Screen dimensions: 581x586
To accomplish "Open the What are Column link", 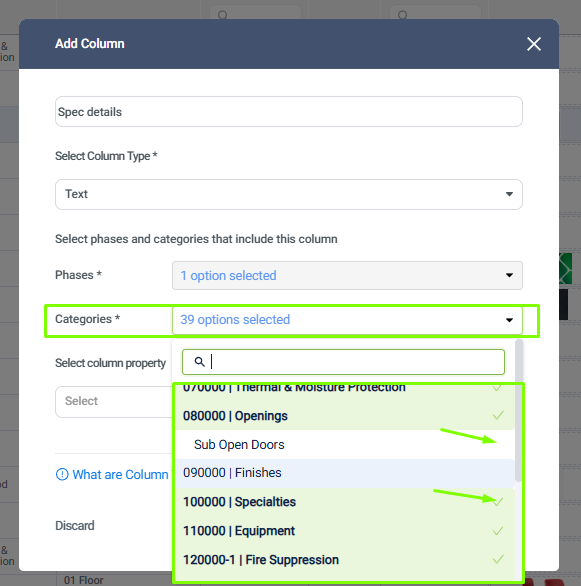I will coord(120,474).
